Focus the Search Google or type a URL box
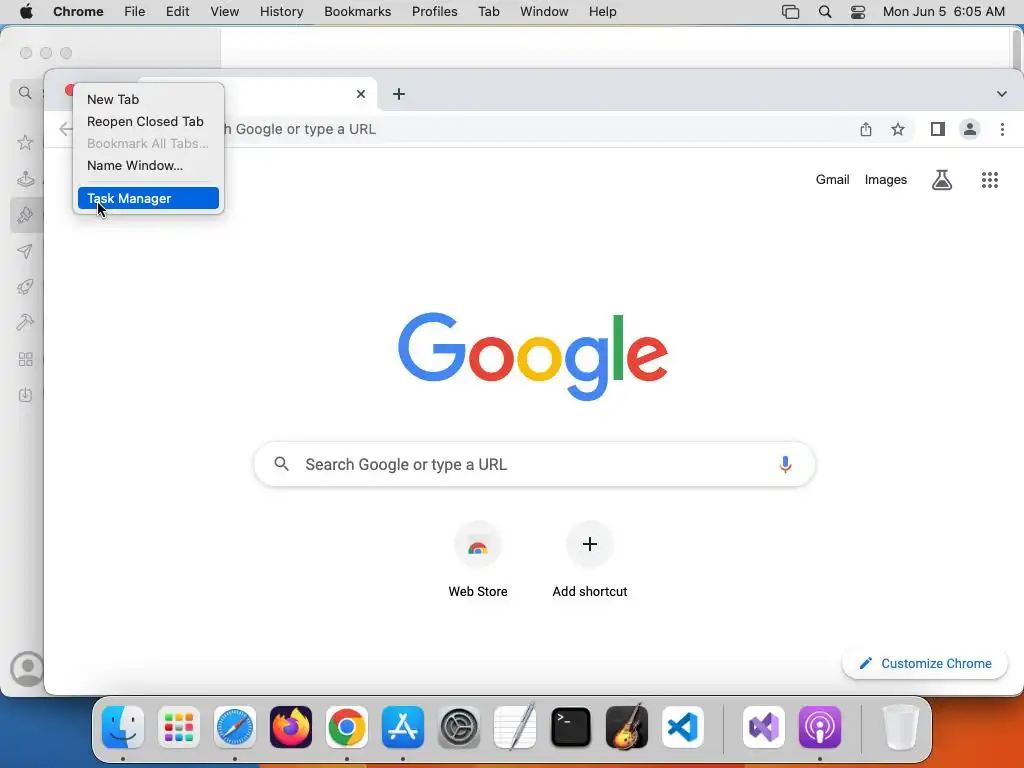This screenshot has height=768, width=1024. pos(534,464)
